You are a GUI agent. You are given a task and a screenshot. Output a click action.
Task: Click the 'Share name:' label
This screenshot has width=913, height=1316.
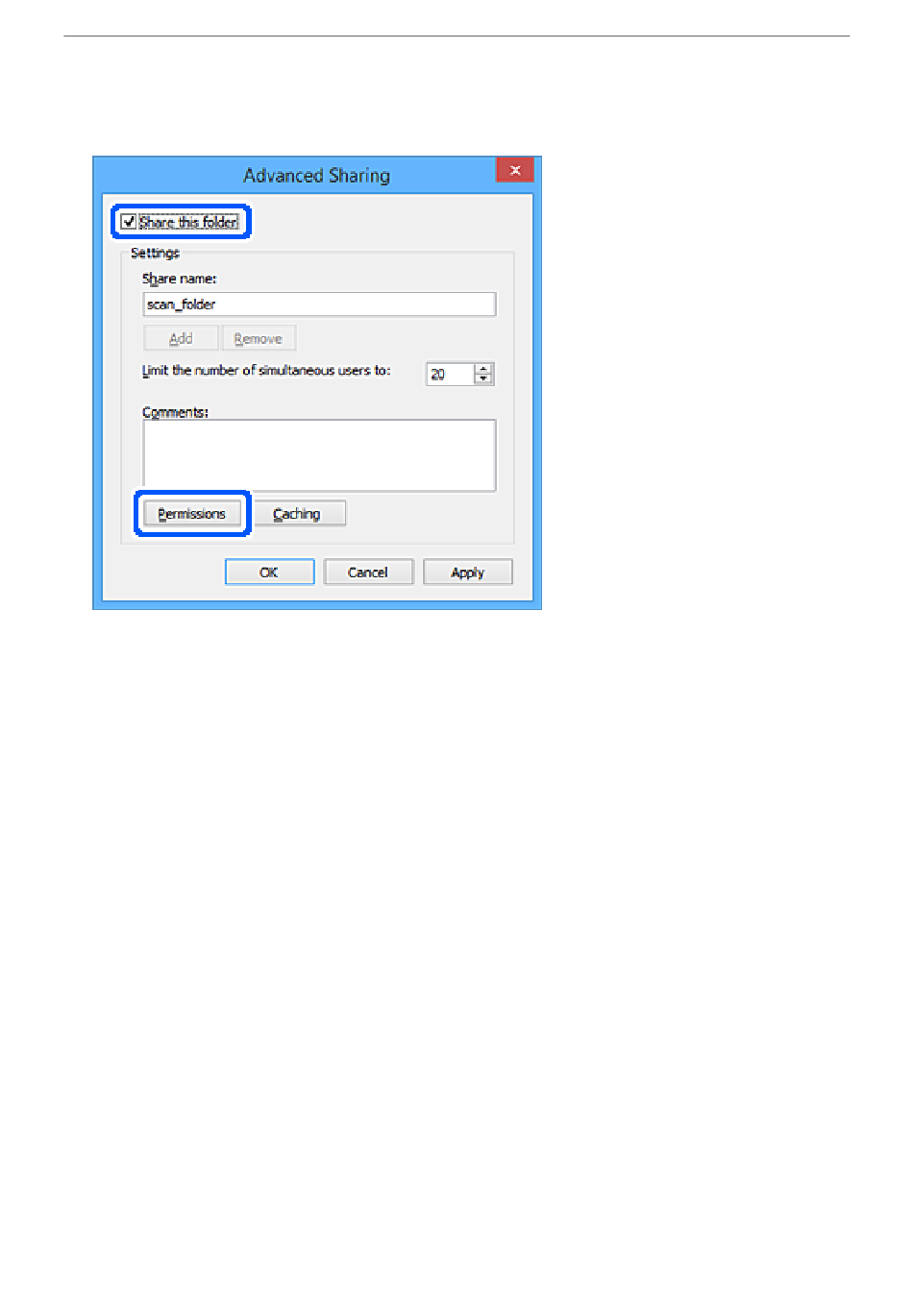tap(180, 280)
